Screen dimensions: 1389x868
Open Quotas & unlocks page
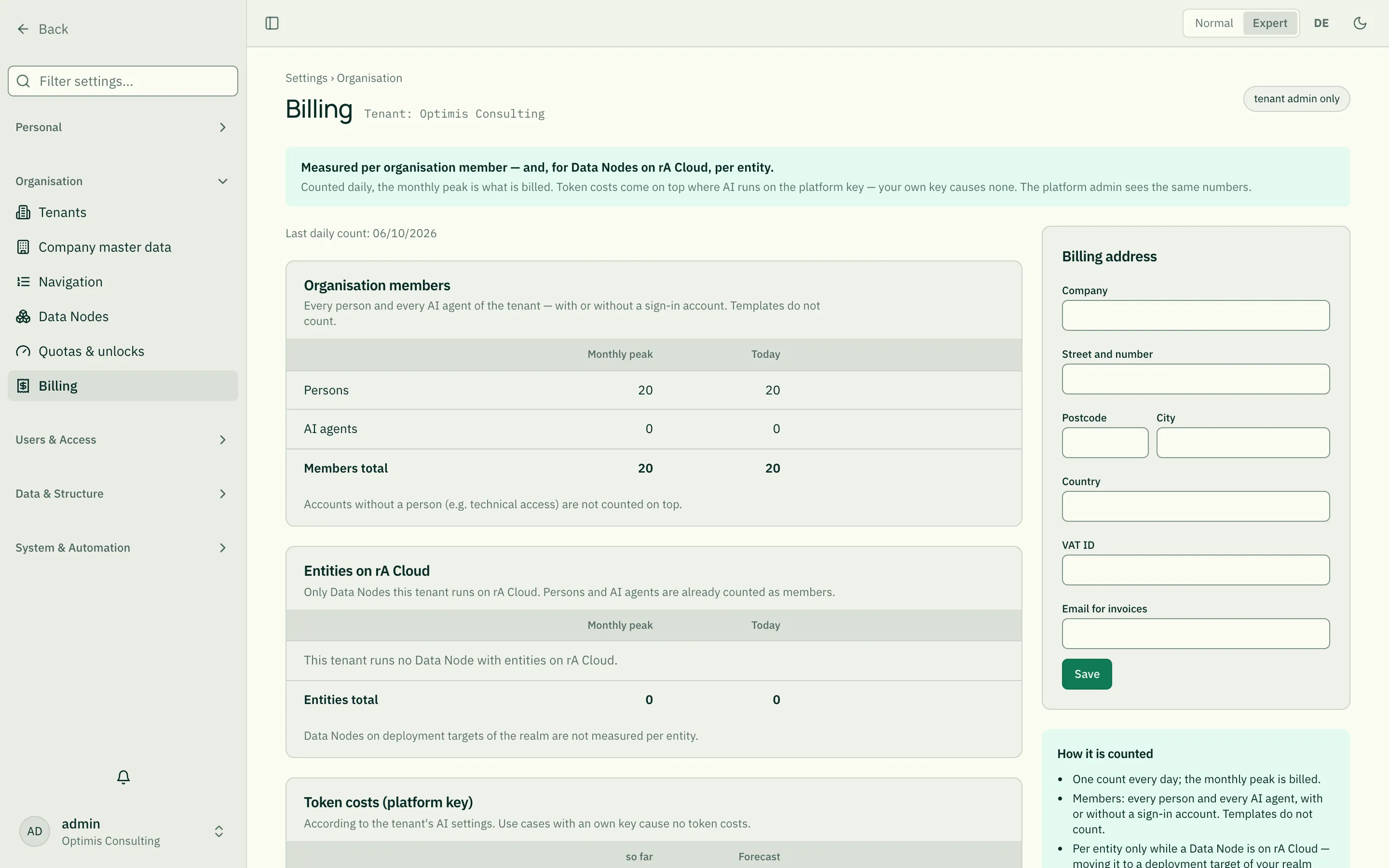123,352
